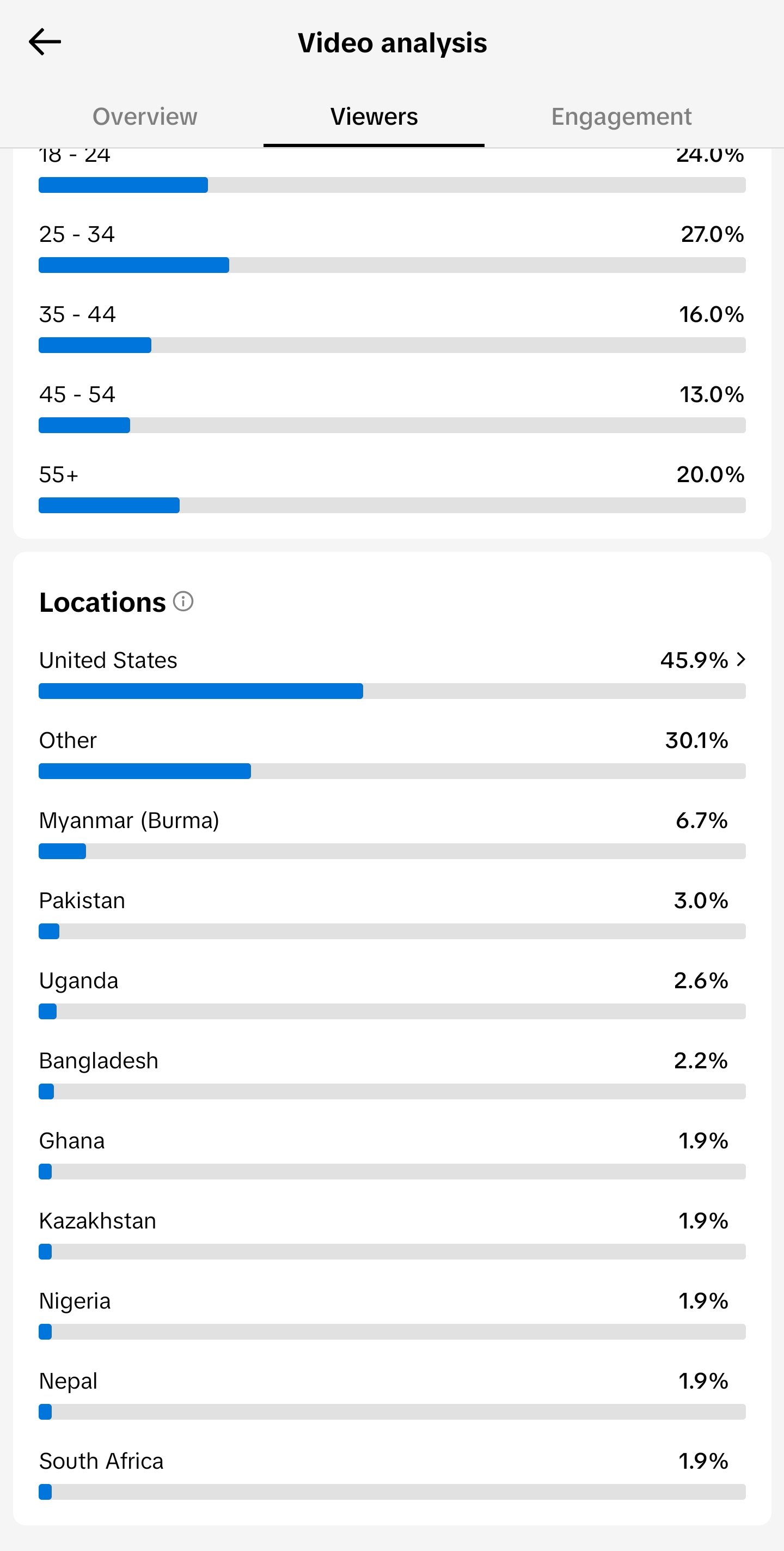
Task: Select the South Africa row label
Action: click(x=101, y=1461)
